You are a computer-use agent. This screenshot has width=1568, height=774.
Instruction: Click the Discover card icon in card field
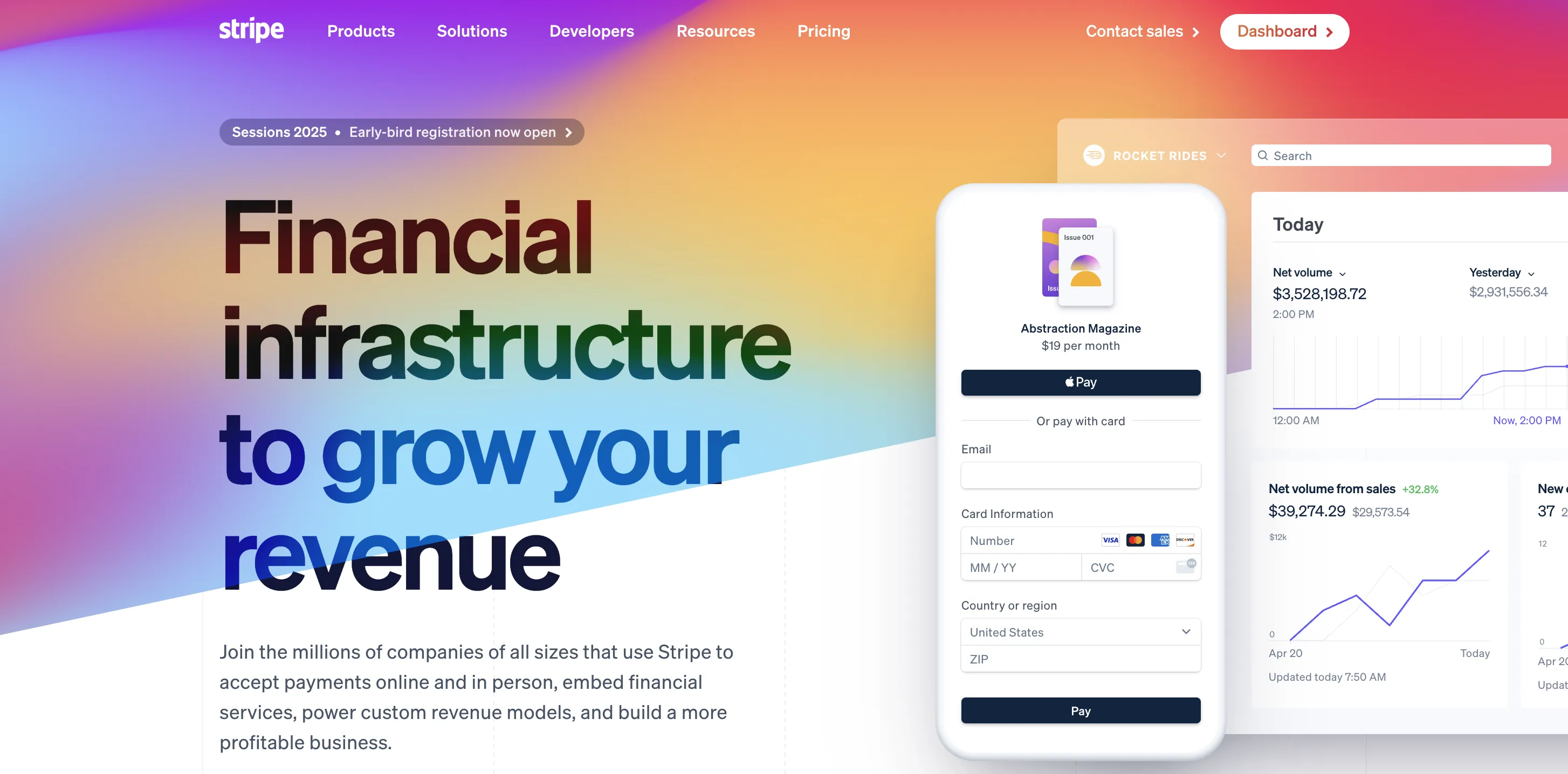(x=1184, y=539)
